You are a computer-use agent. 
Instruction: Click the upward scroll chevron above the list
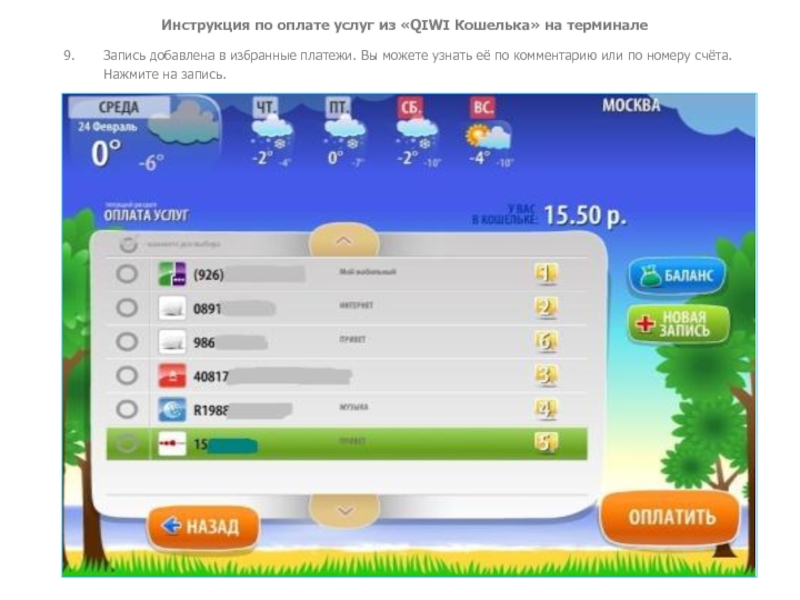pos(342,242)
